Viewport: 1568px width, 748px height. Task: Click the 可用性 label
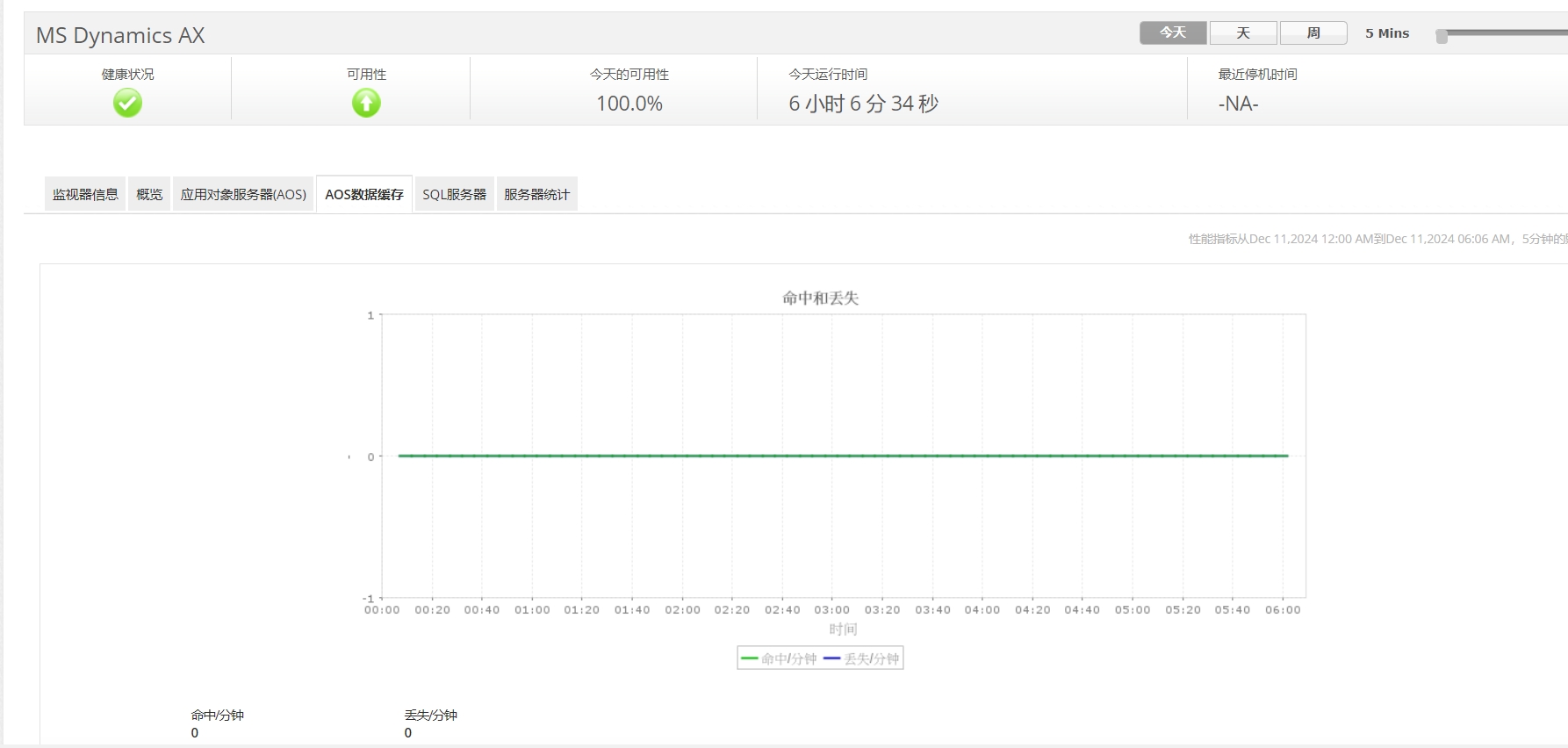pyautogui.click(x=366, y=74)
